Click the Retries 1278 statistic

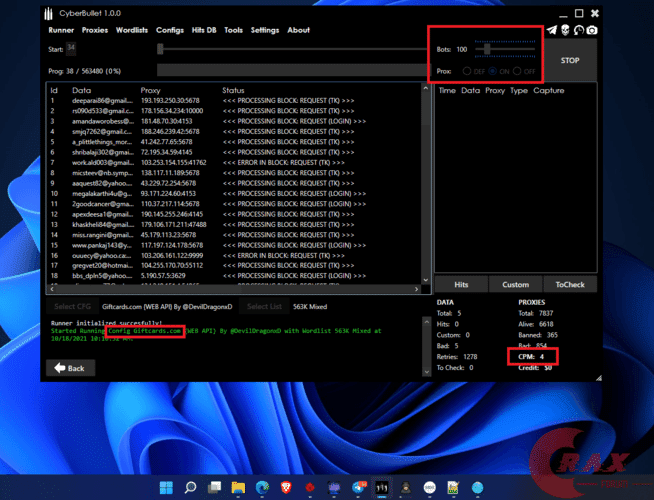click(457, 357)
